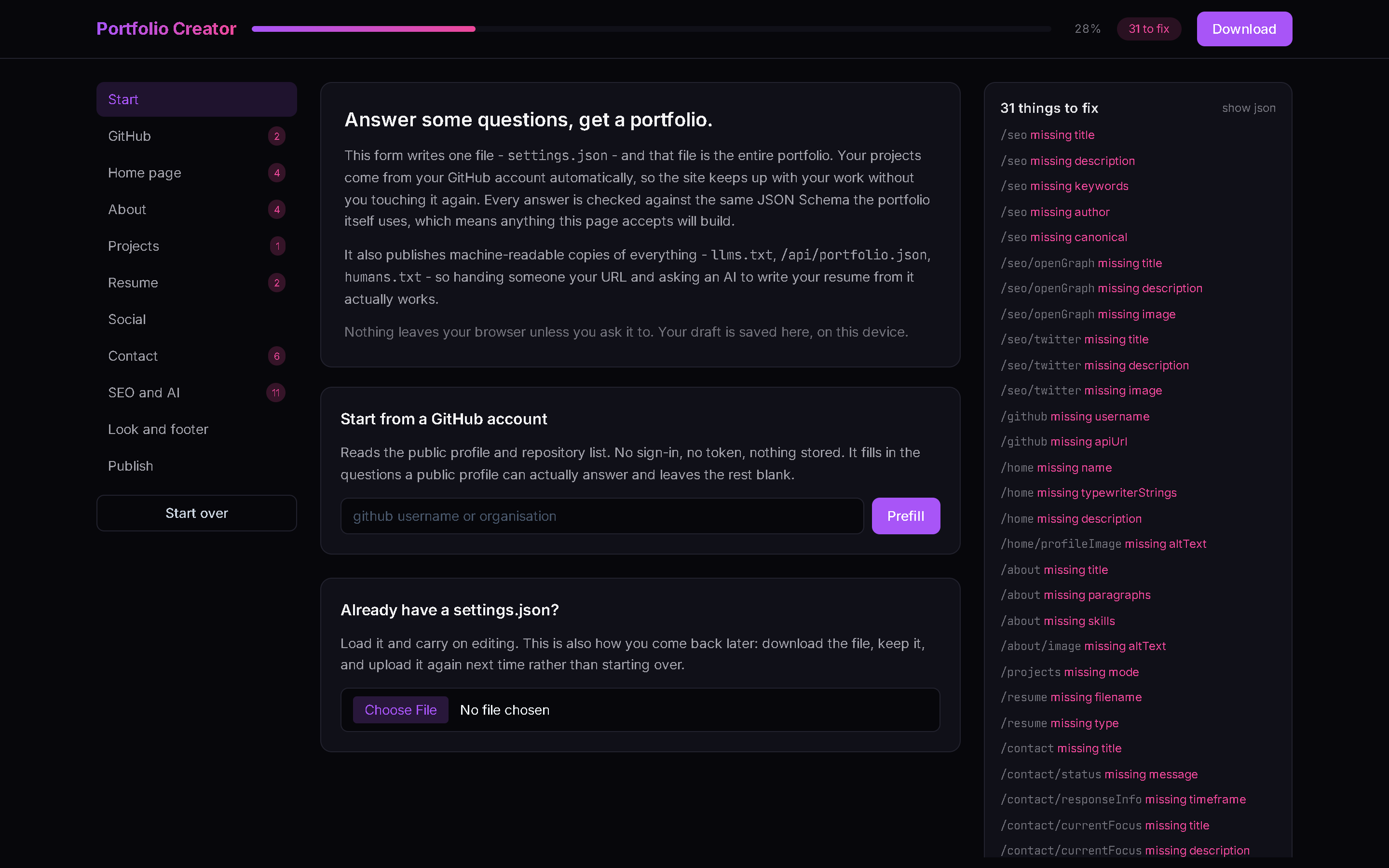
Task: Click the Contact section's badge showing 6
Action: point(277,356)
